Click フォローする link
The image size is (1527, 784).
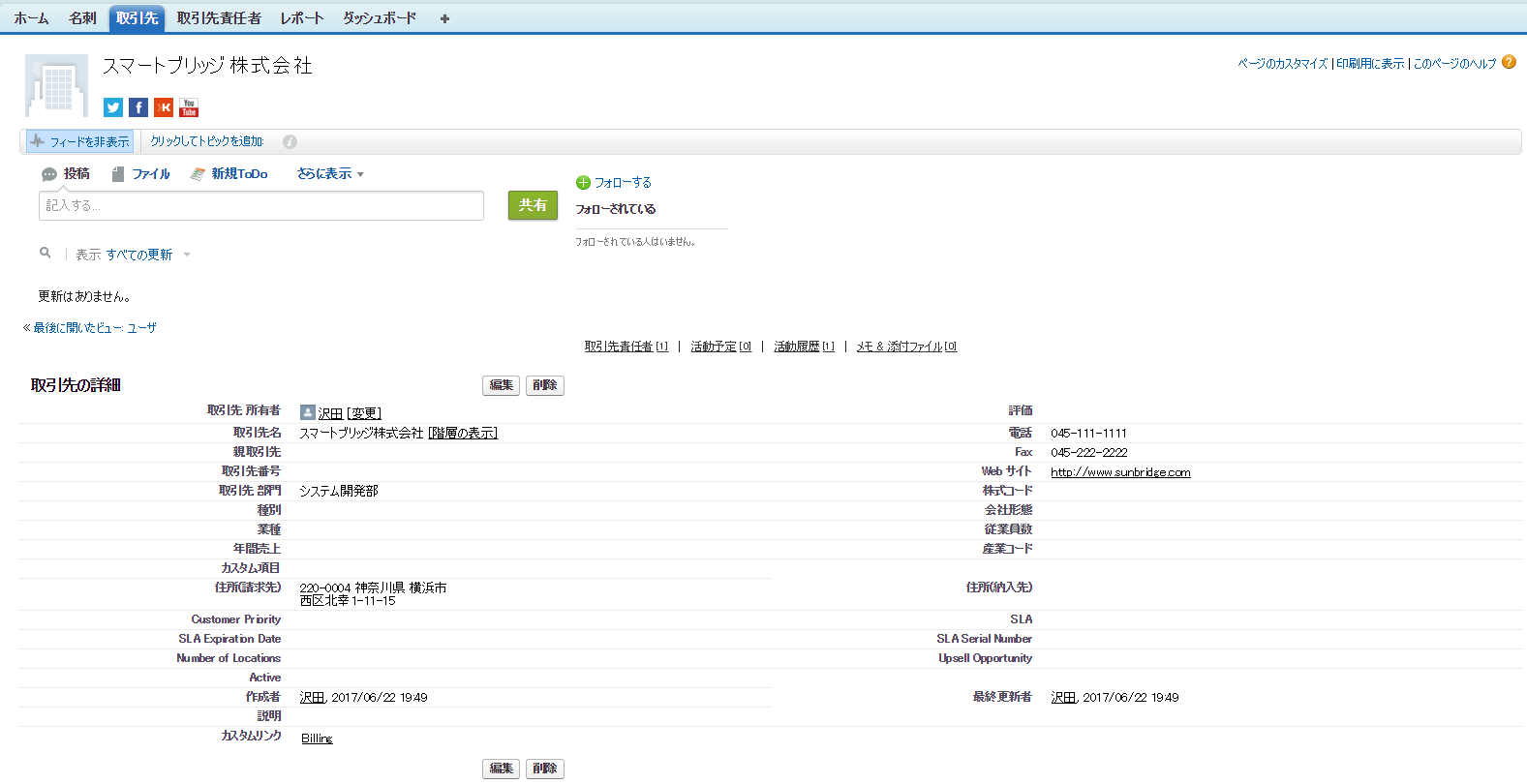pyautogui.click(x=623, y=182)
